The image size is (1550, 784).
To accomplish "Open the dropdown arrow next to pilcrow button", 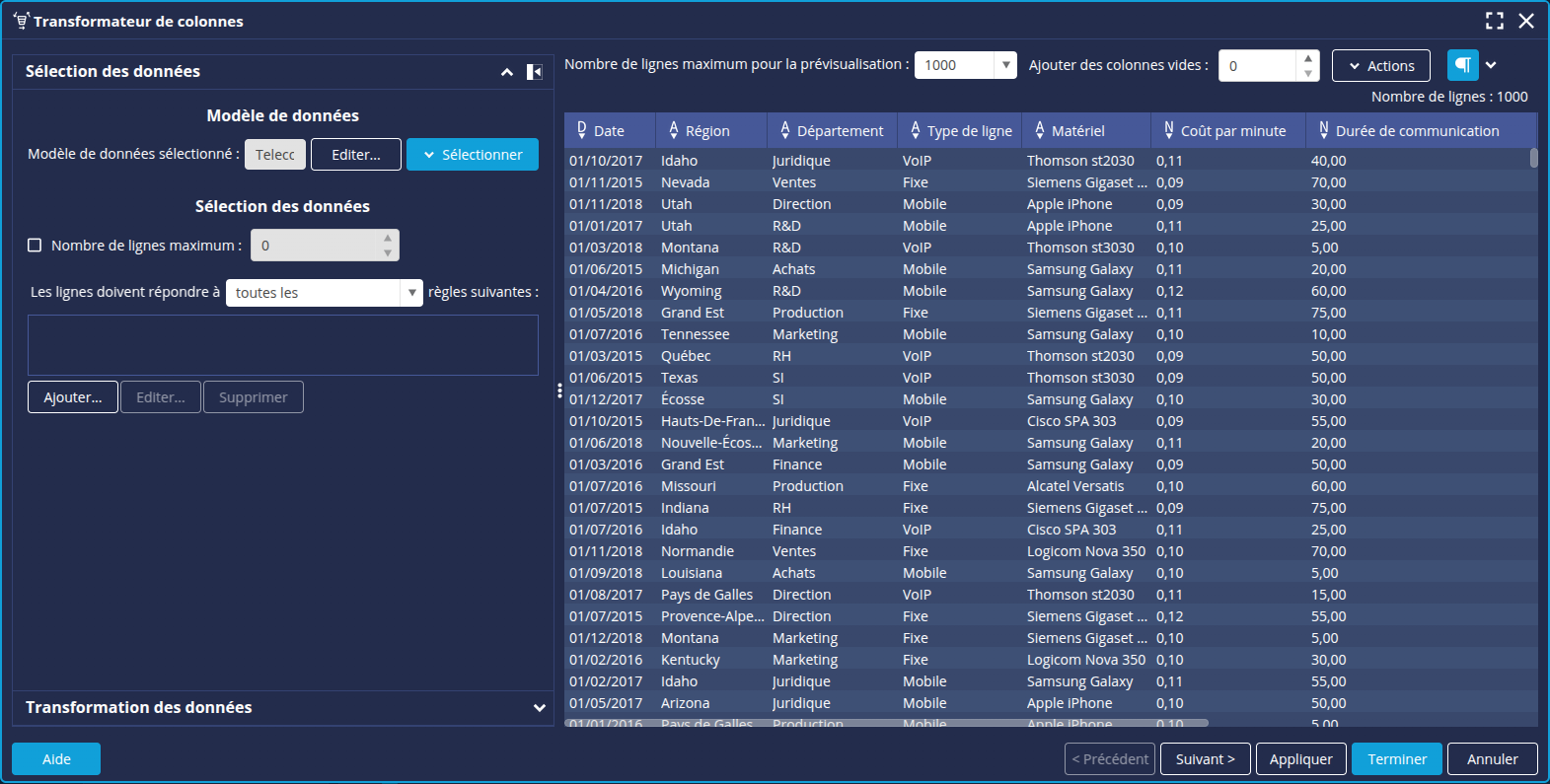I will (1491, 65).
